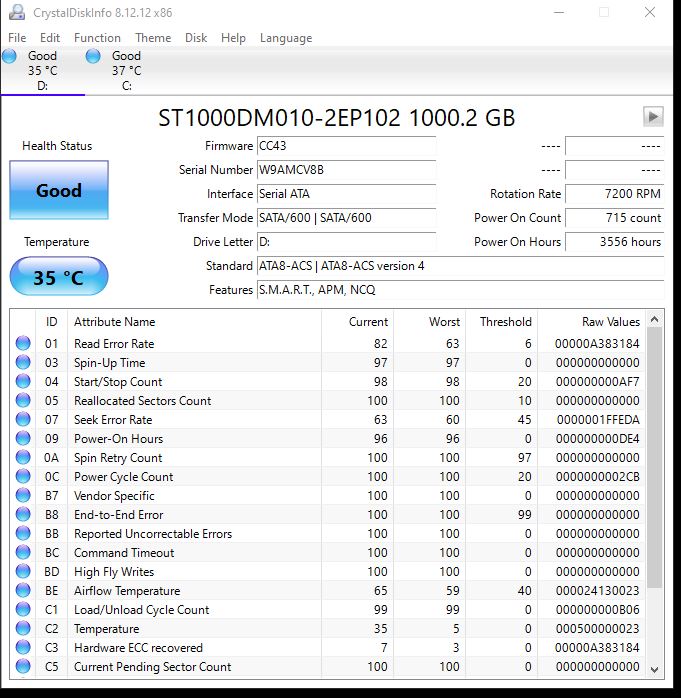Click status orb for End-to-End Error
Screen dimensions: 681x698
click(23, 515)
